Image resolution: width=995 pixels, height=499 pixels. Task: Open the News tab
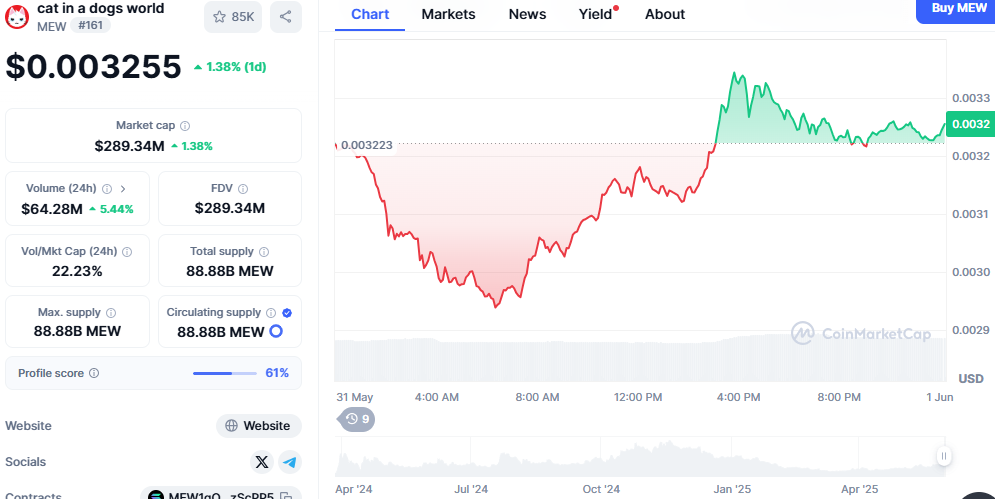527,14
